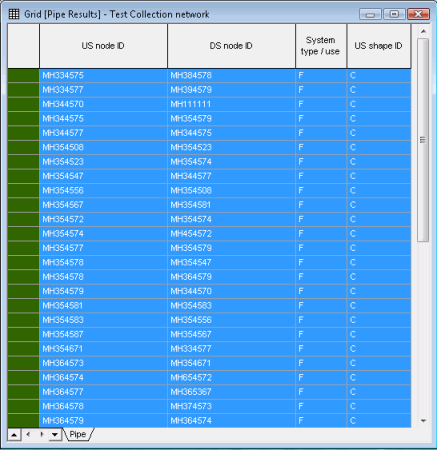
Task: Maximize the Grid window
Action: tap(394, 14)
